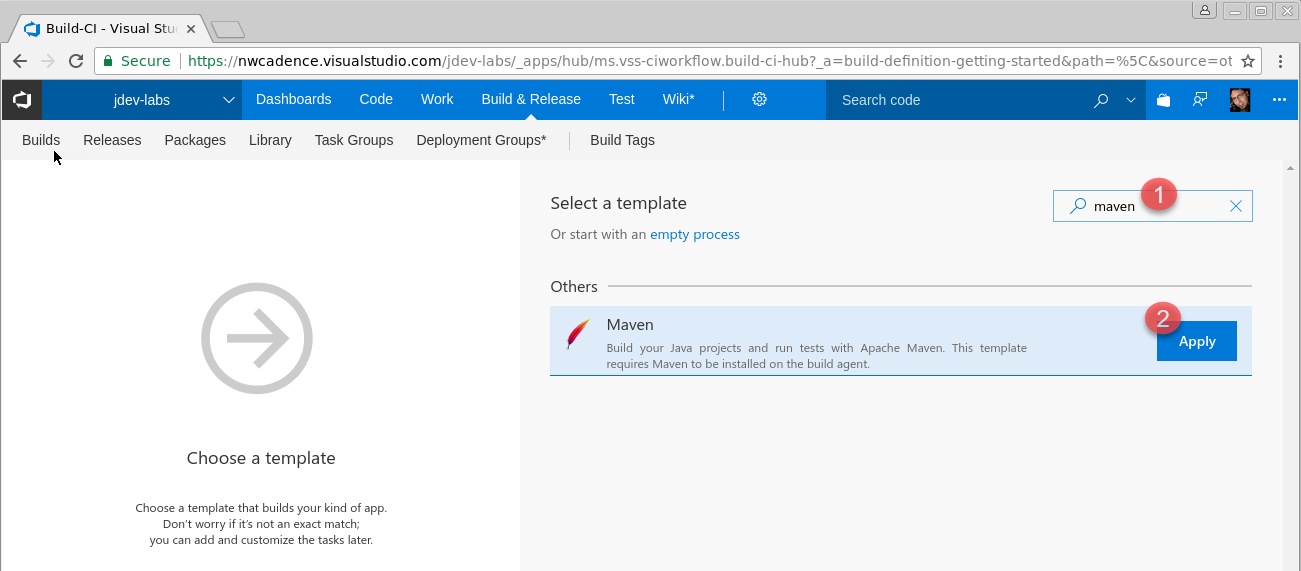1301x571 pixels.
Task: Open the Work hub
Action: (x=437, y=99)
